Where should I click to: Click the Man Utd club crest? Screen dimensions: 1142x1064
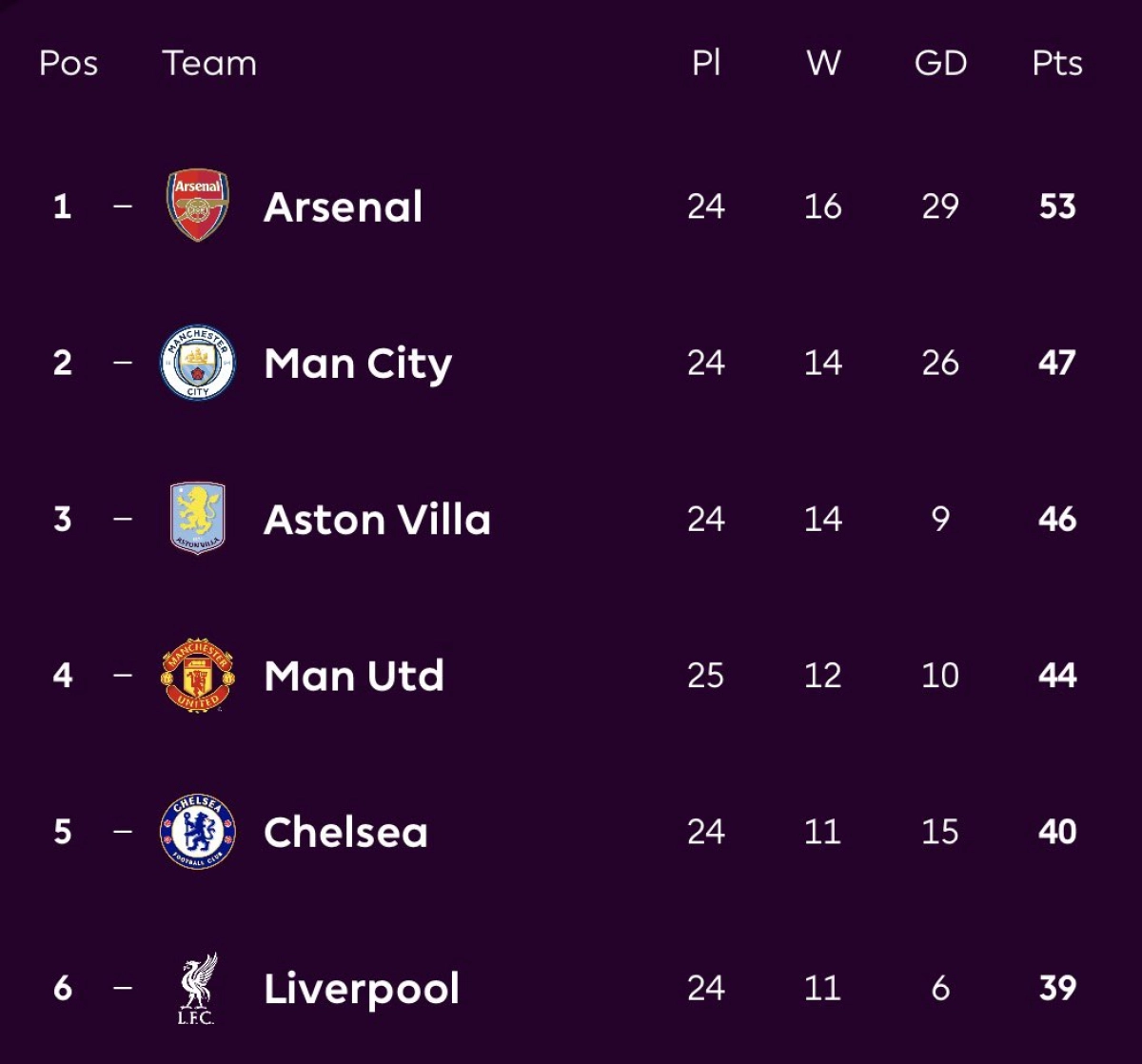point(198,676)
